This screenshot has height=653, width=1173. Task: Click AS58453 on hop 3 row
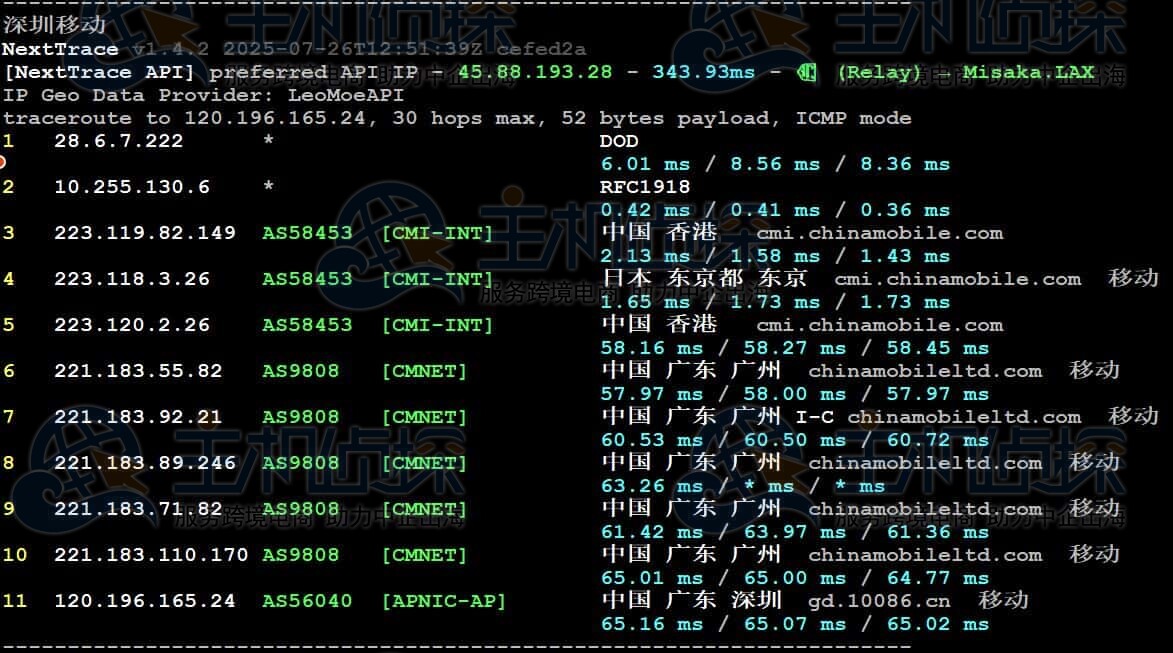click(x=307, y=233)
